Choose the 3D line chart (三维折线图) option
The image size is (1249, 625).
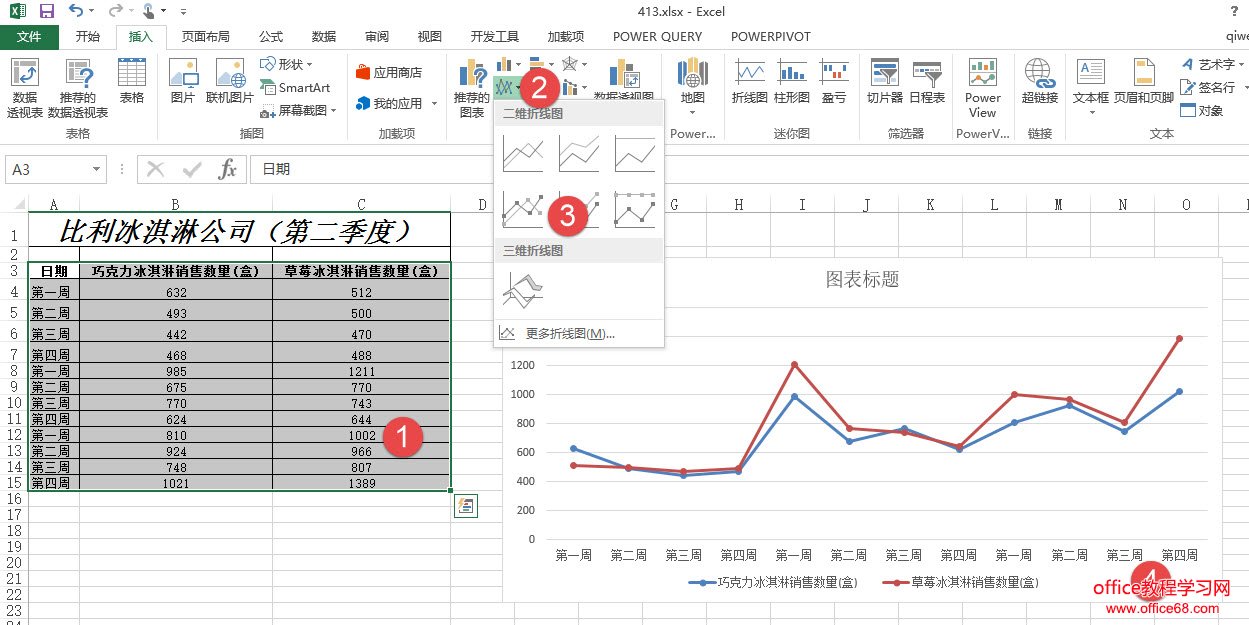523,291
